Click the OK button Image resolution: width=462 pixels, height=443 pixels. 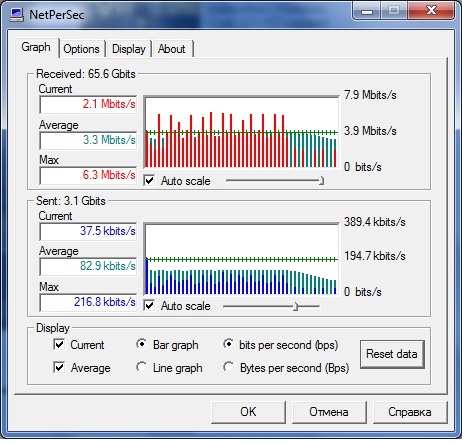click(248, 412)
